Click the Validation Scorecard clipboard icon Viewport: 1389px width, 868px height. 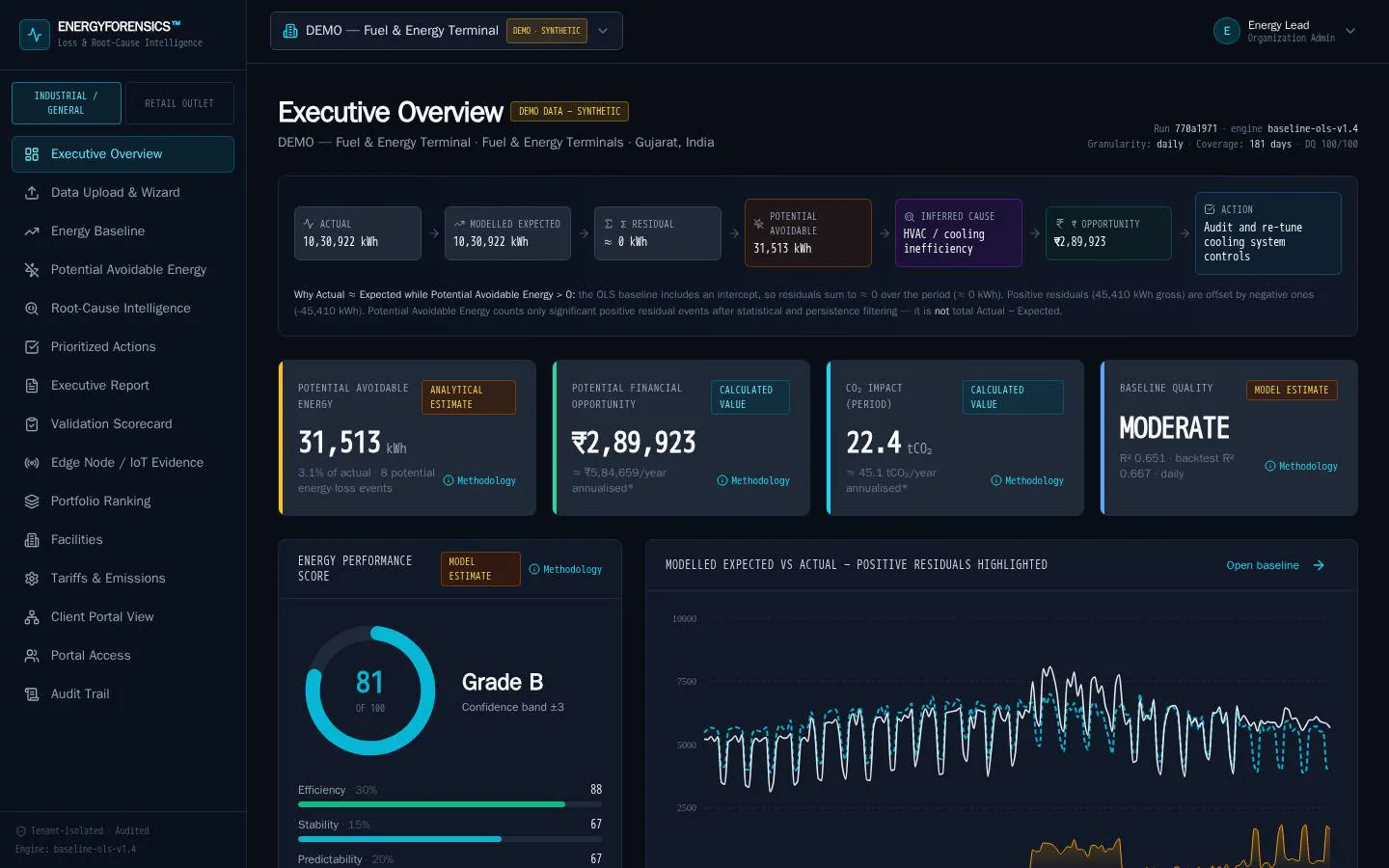pyautogui.click(x=32, y=424)
